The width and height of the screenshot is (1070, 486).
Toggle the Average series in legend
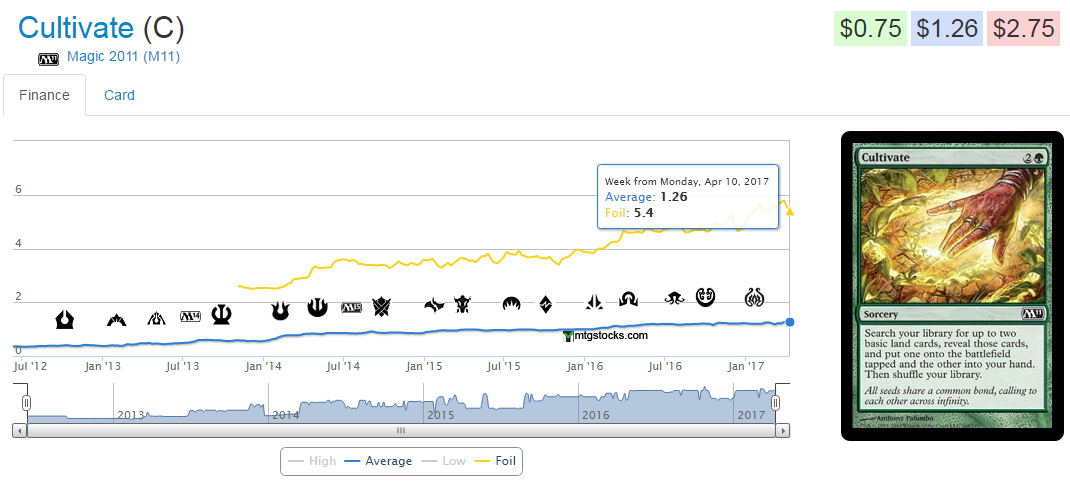pos(378,461)
